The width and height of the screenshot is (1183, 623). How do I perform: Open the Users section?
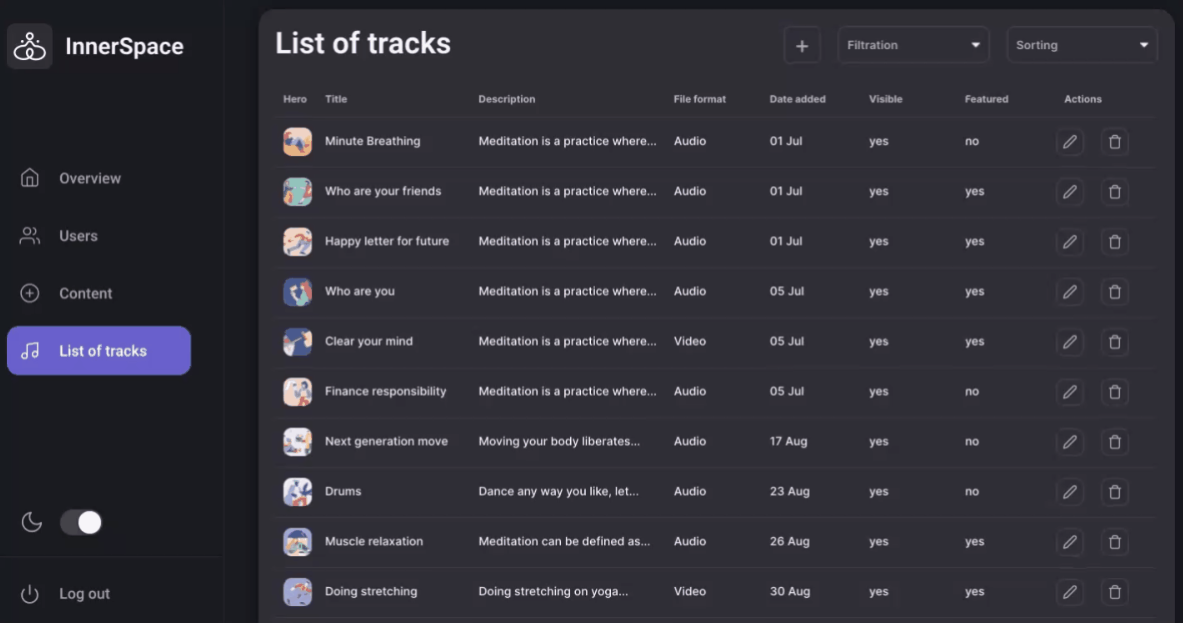pyautogui.click(x=78, y=236)
